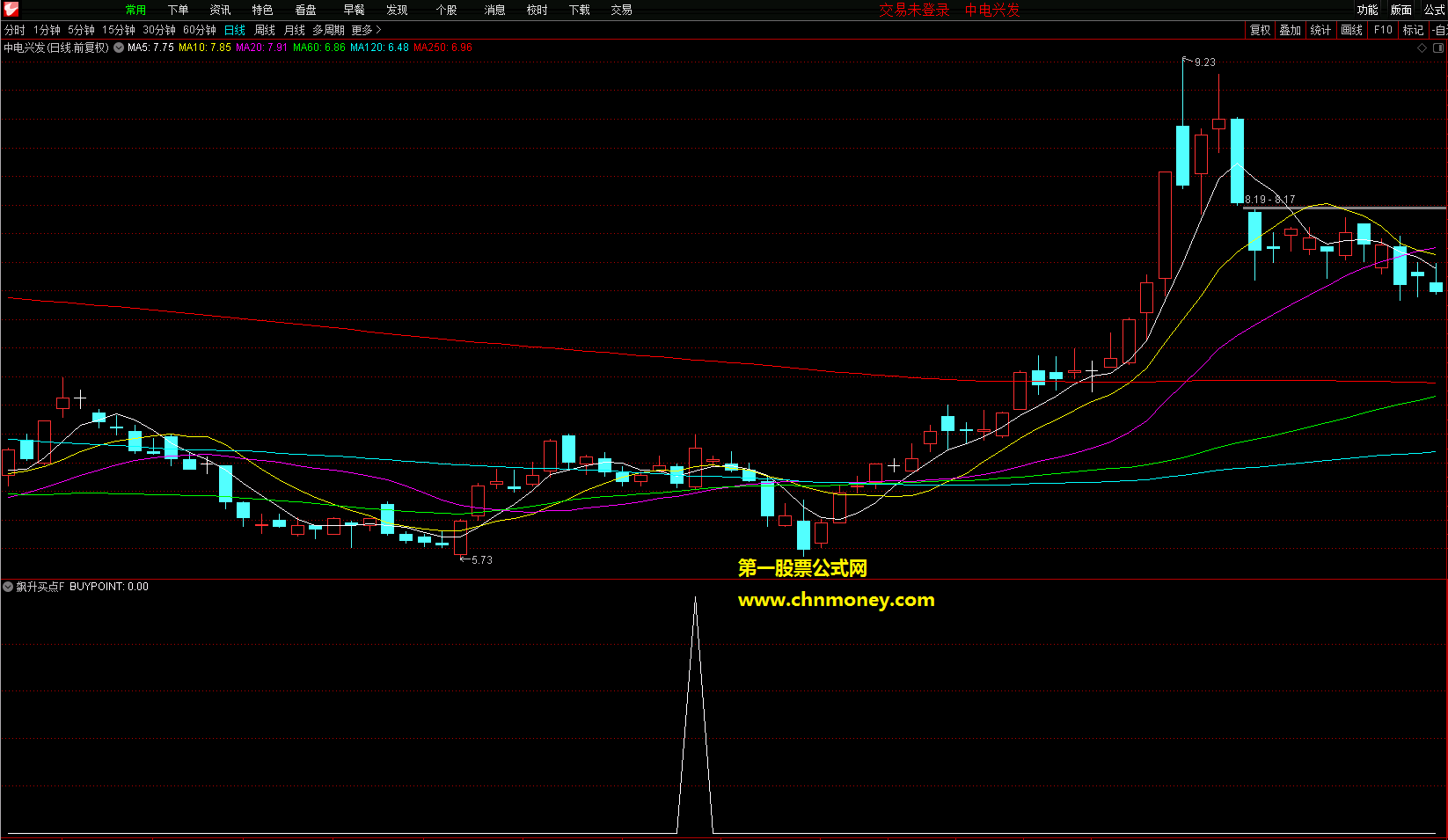Click the 叠加 overlay button
The height and width of the screenshot is (840, 1448).
click(1290, 30)
